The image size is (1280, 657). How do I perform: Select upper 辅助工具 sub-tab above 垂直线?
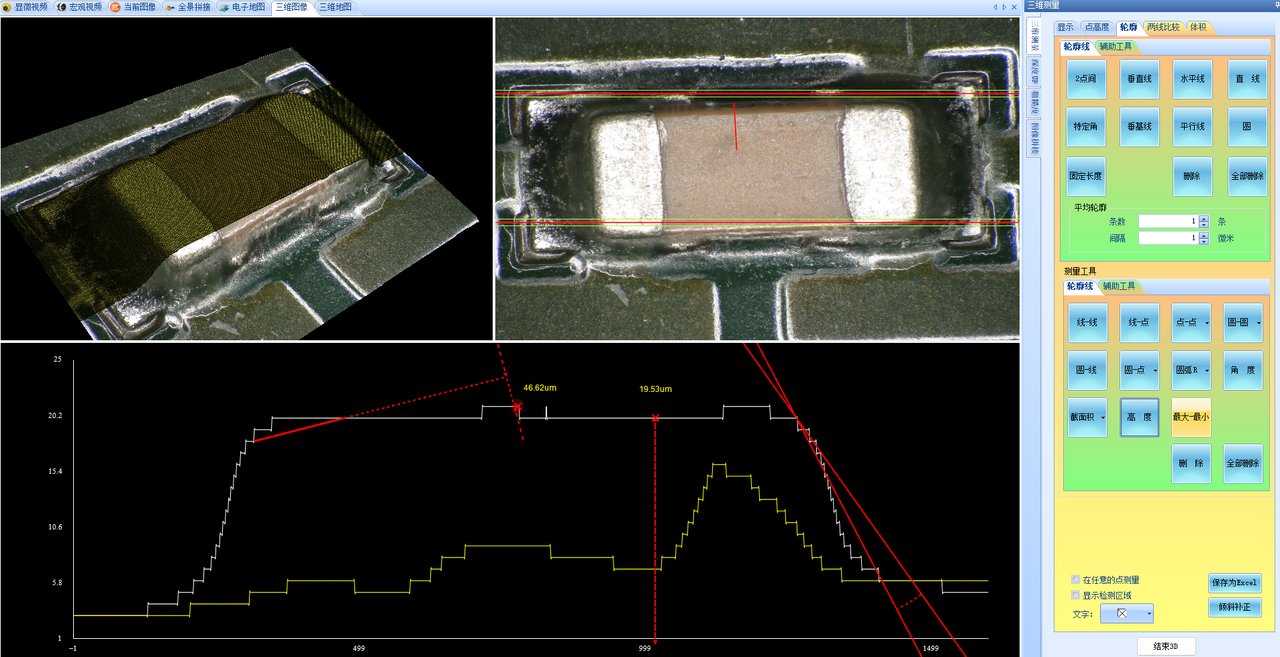[1115, 46]
